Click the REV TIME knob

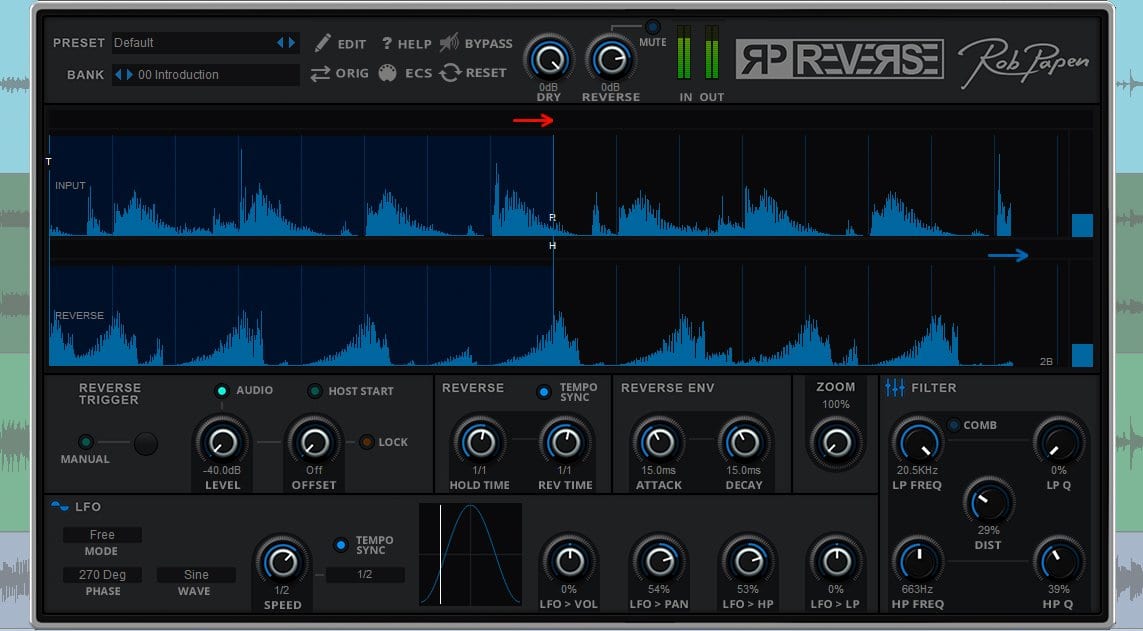click(564, 442)
